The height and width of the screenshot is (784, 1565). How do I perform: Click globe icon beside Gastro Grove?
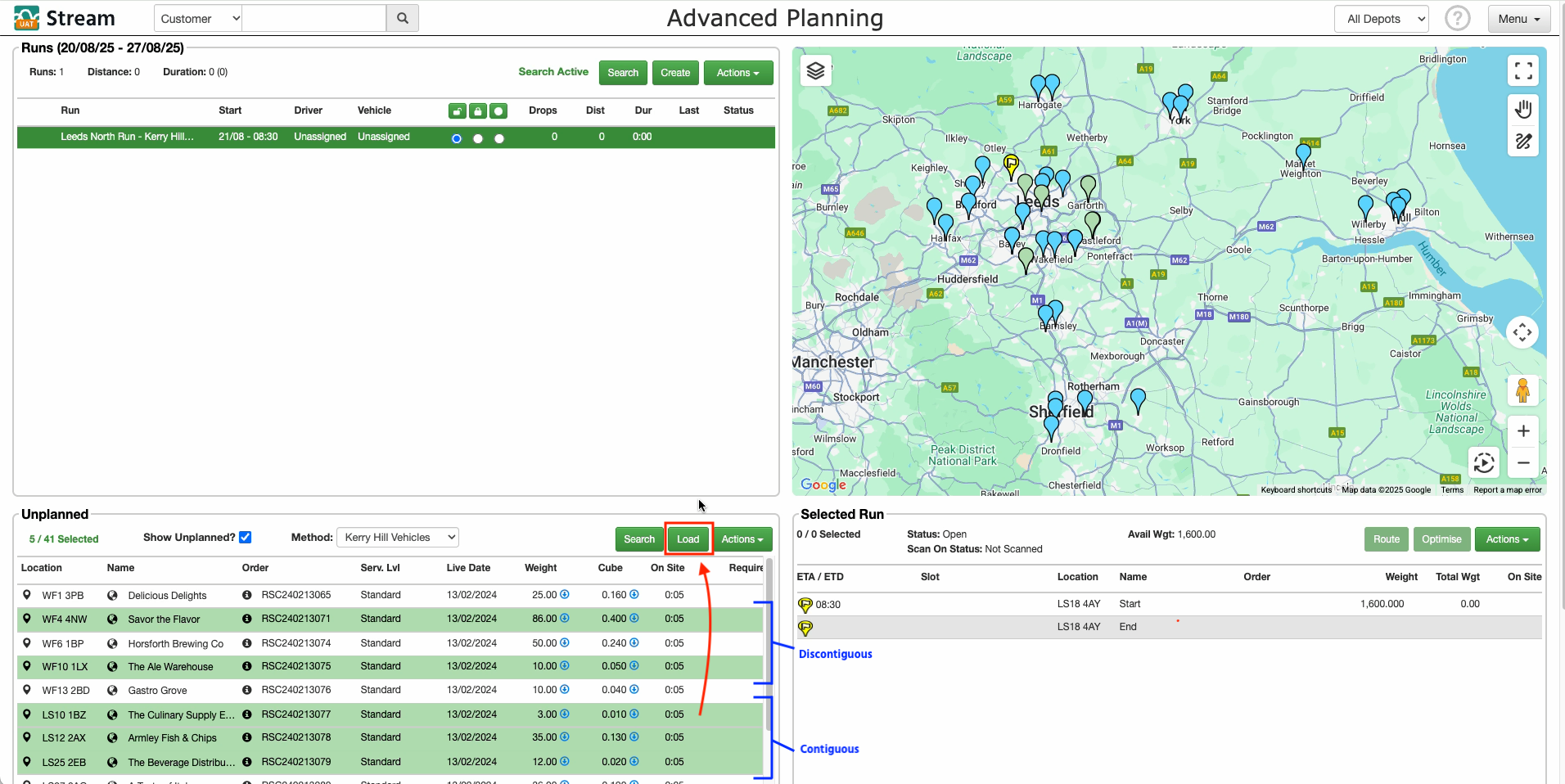tap(112, 690)
